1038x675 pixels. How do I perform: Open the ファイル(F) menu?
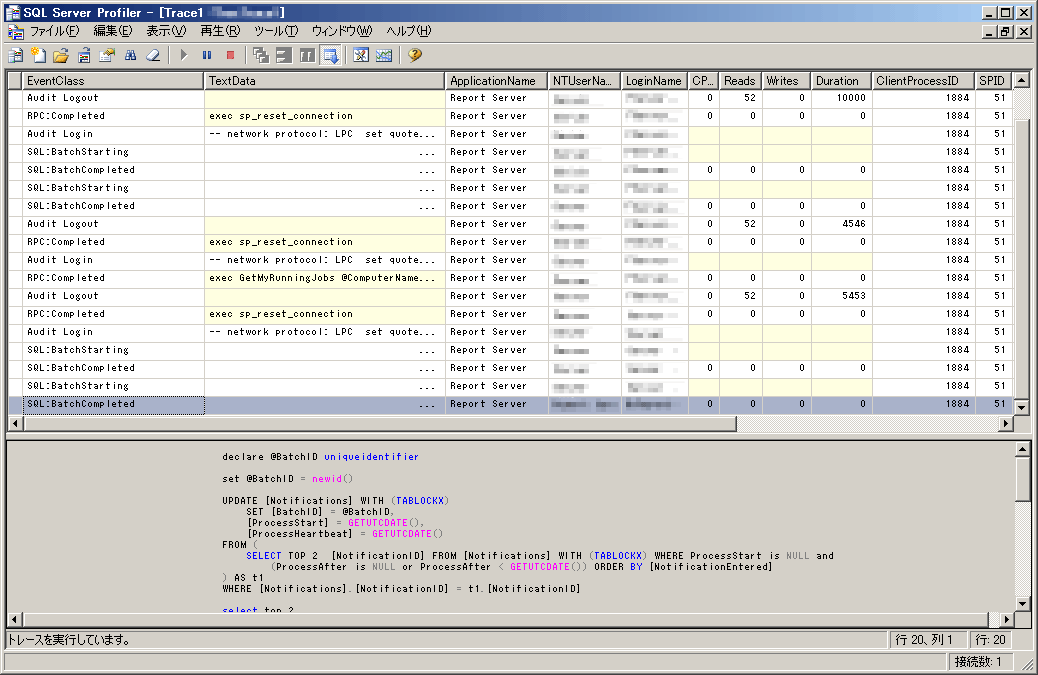(x=54, y=31)
